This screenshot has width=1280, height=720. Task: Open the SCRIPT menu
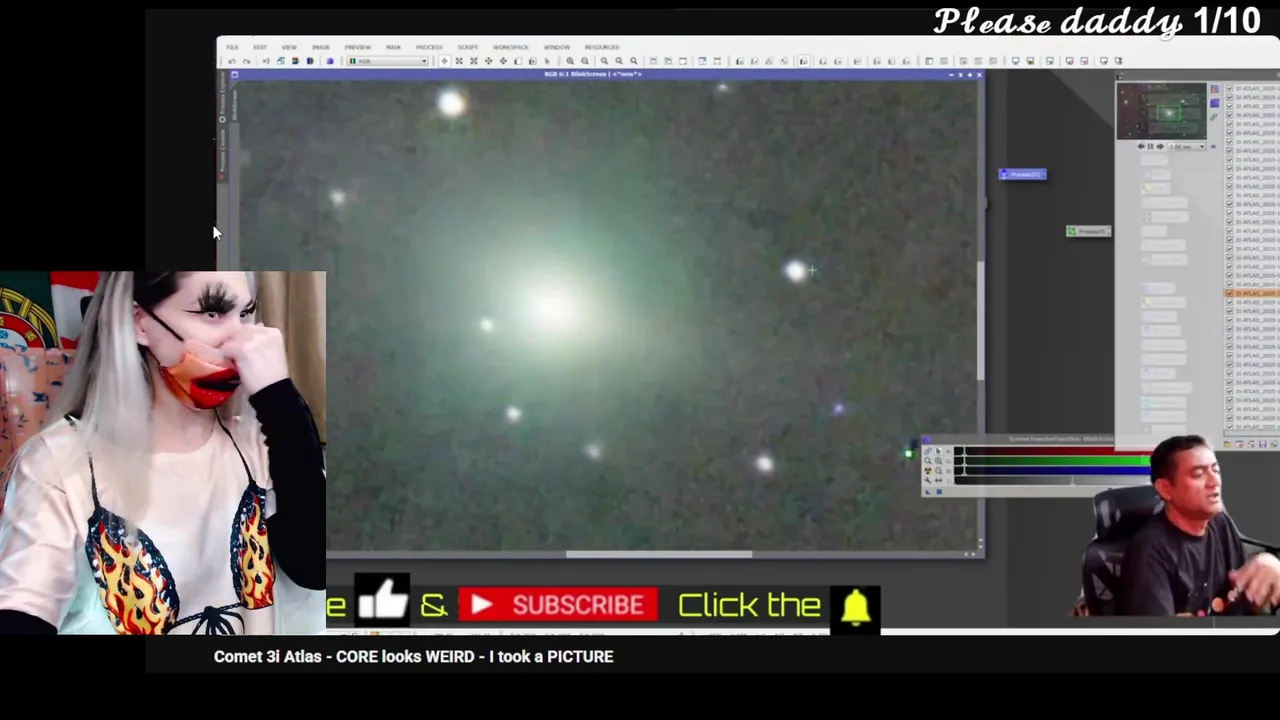(x=467, y=47)
